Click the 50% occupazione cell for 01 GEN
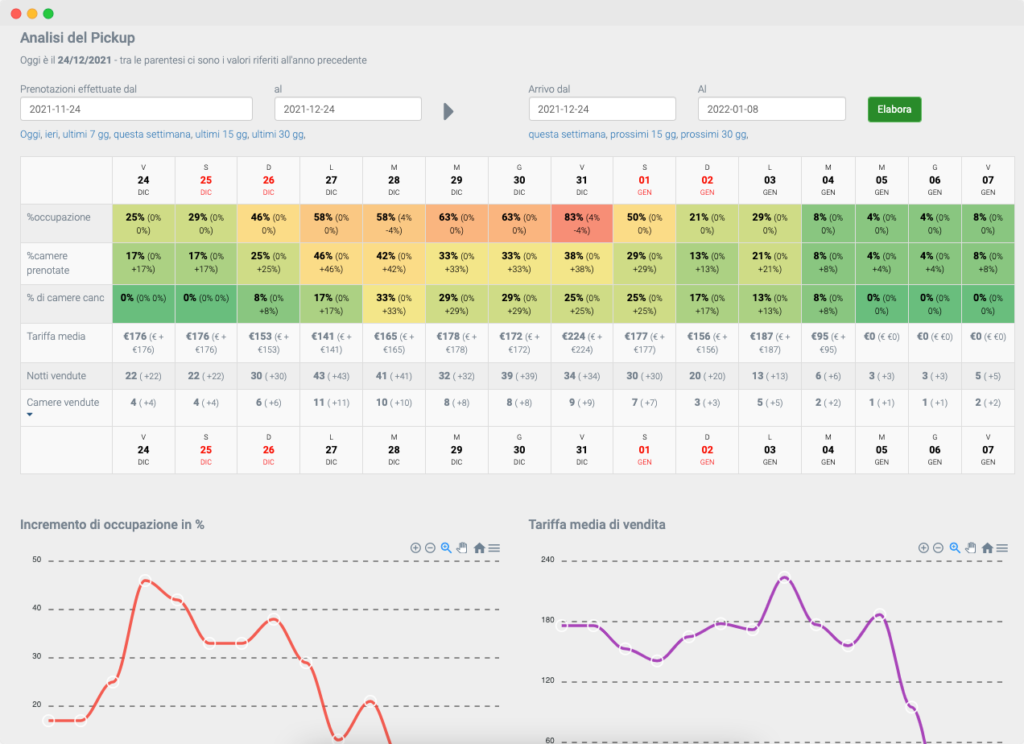 point(645,223)
